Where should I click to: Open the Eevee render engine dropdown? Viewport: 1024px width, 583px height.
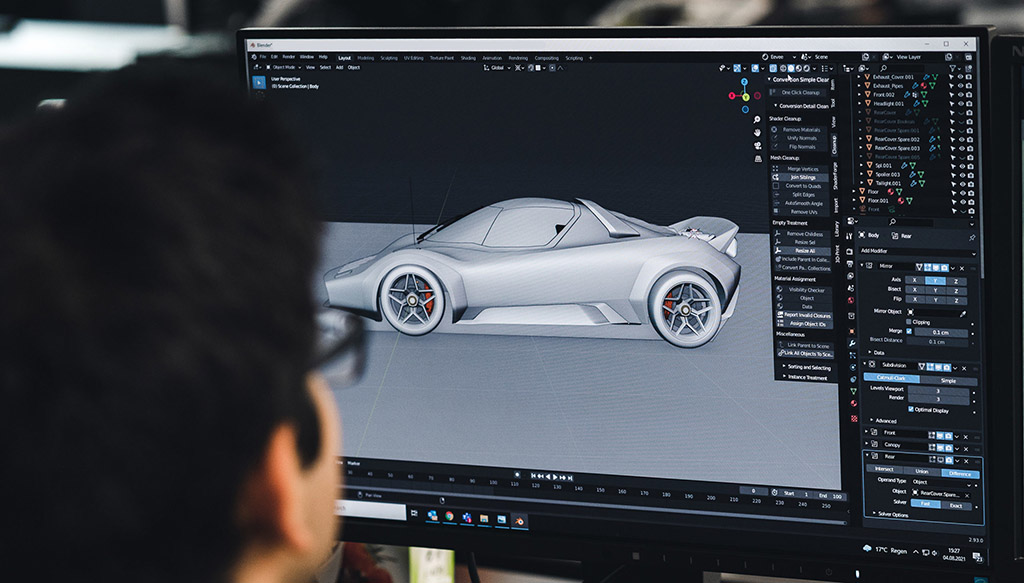pos(778,57)
